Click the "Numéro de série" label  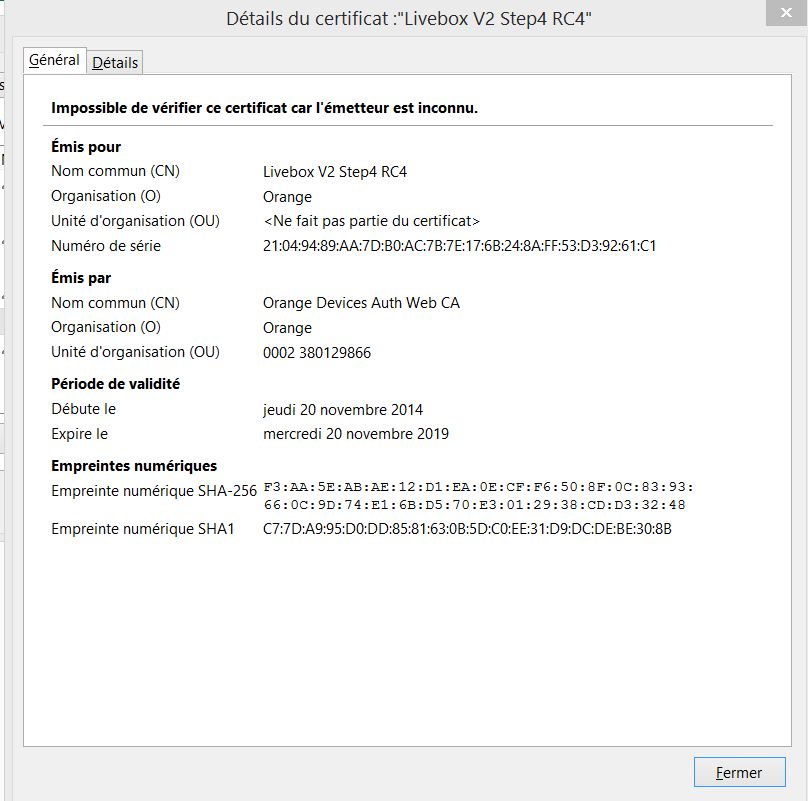point(106,246)
